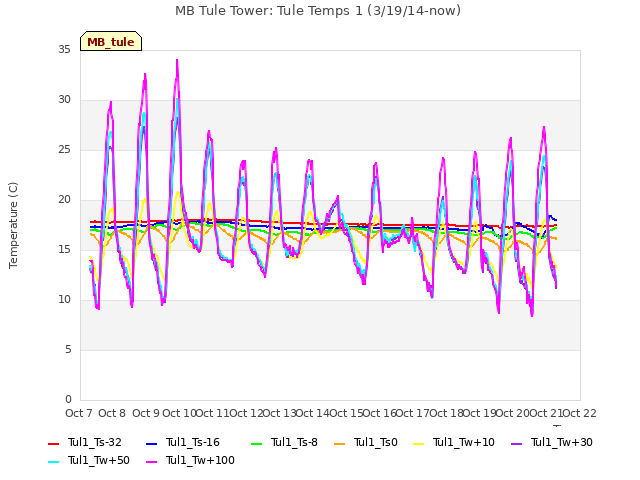This screenshot has width=640, height=480.
Task: Click the chart title MB Tule Tower
Action: pos(318,11)
